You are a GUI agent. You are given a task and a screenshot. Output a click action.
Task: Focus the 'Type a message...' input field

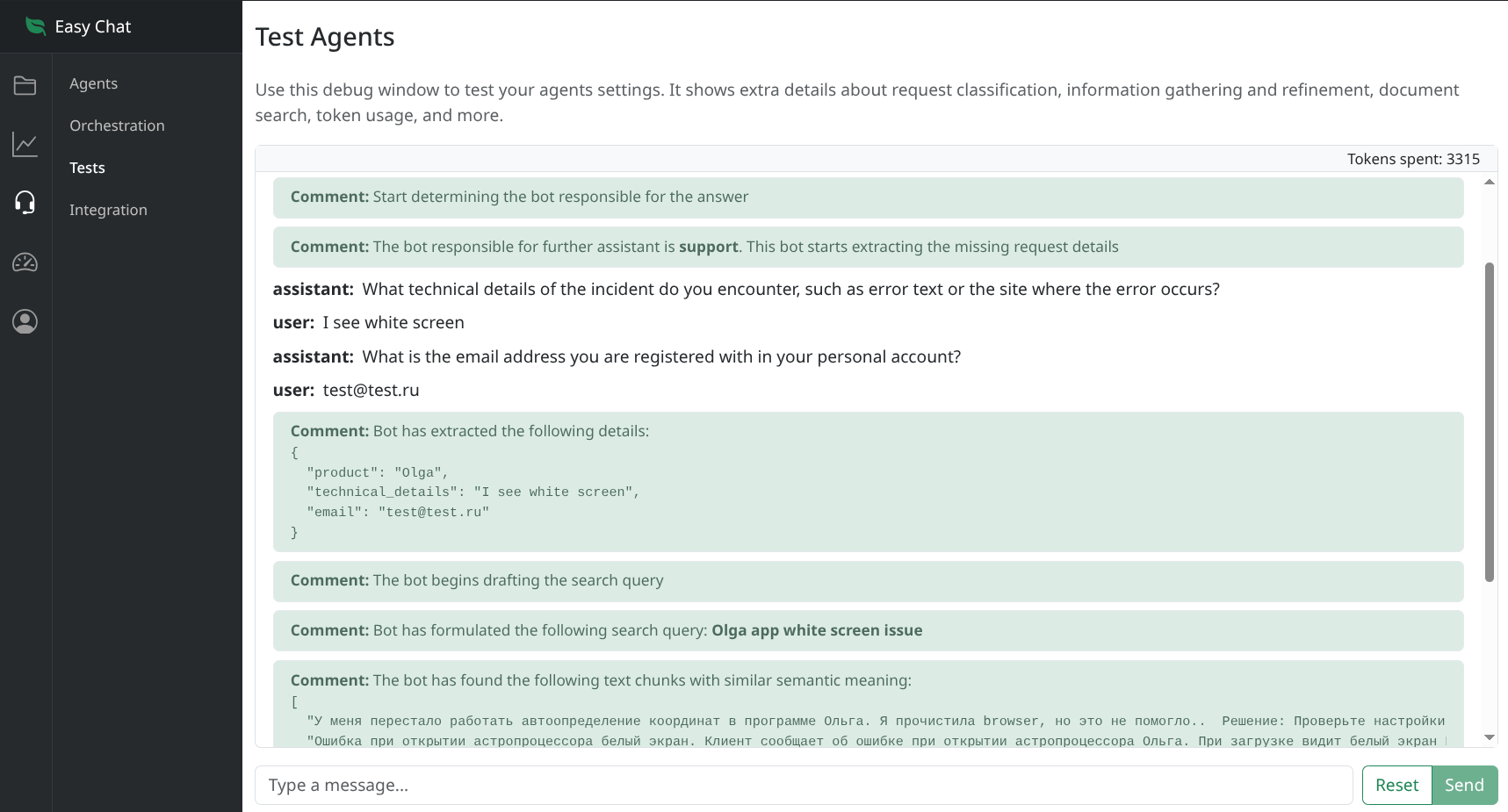coord(803,785)
